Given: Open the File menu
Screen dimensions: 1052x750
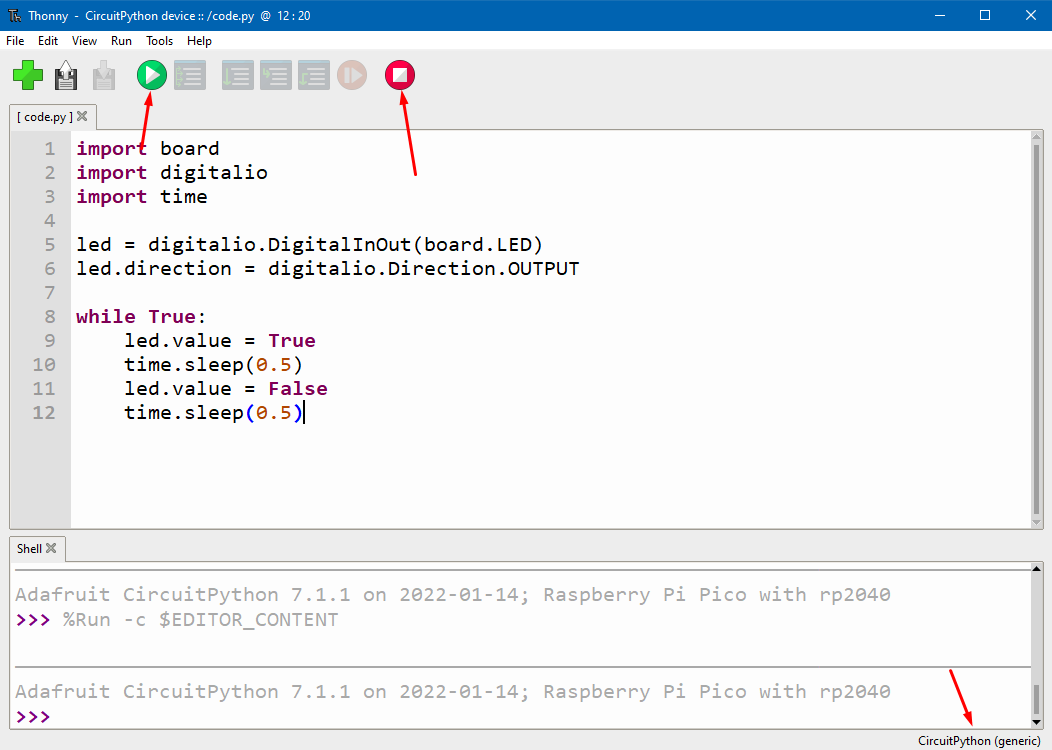Looking at the screenshot, I should (x=15, y=40).
